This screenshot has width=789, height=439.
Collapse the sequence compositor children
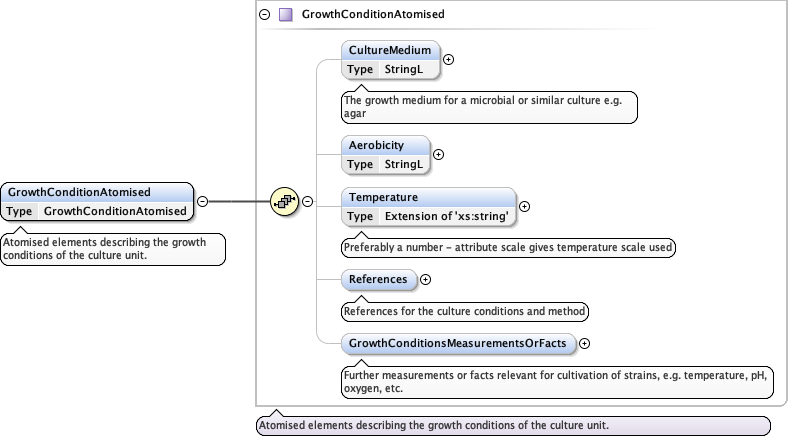coord(308,201)
